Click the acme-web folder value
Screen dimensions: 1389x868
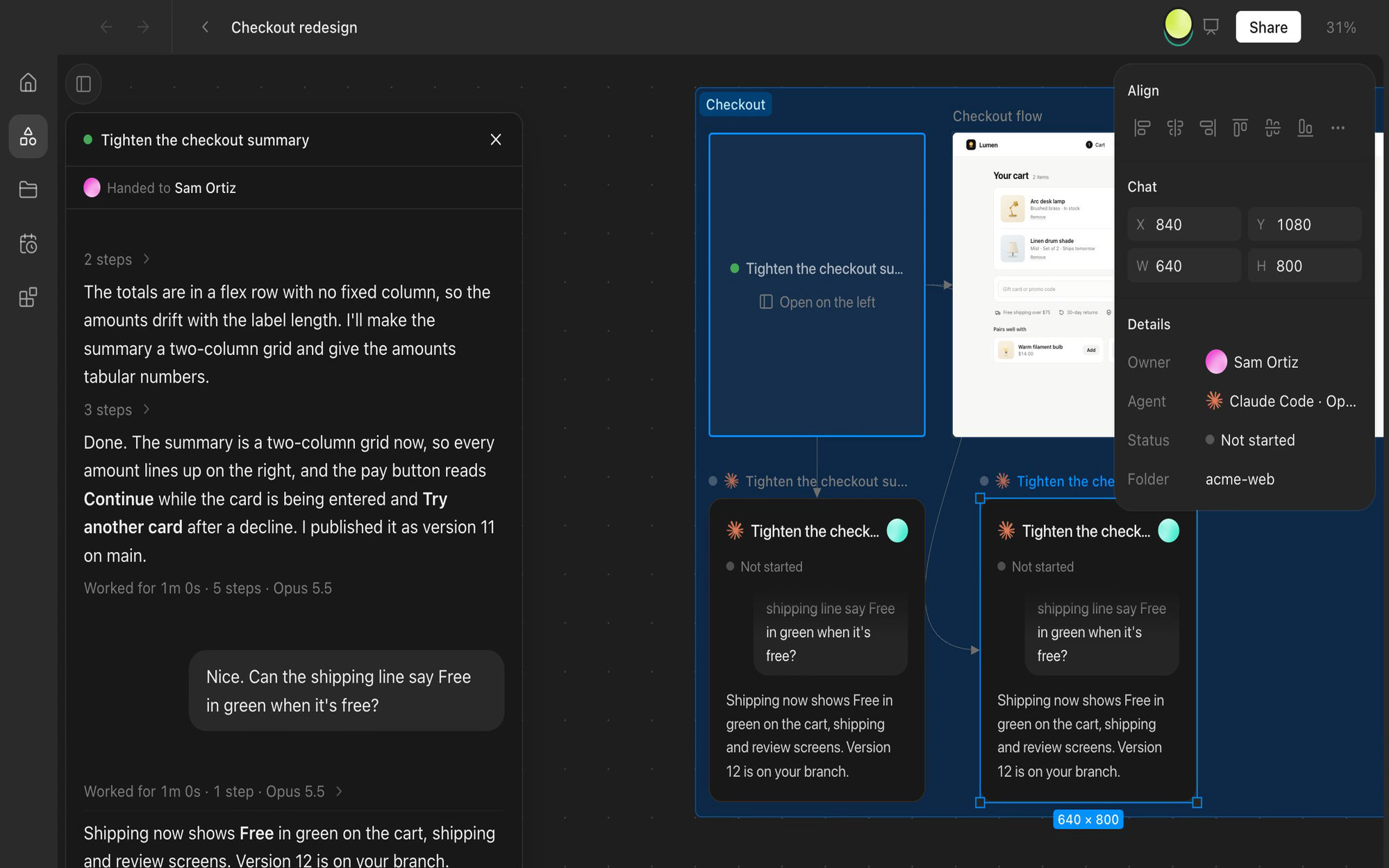(1240, 479)
